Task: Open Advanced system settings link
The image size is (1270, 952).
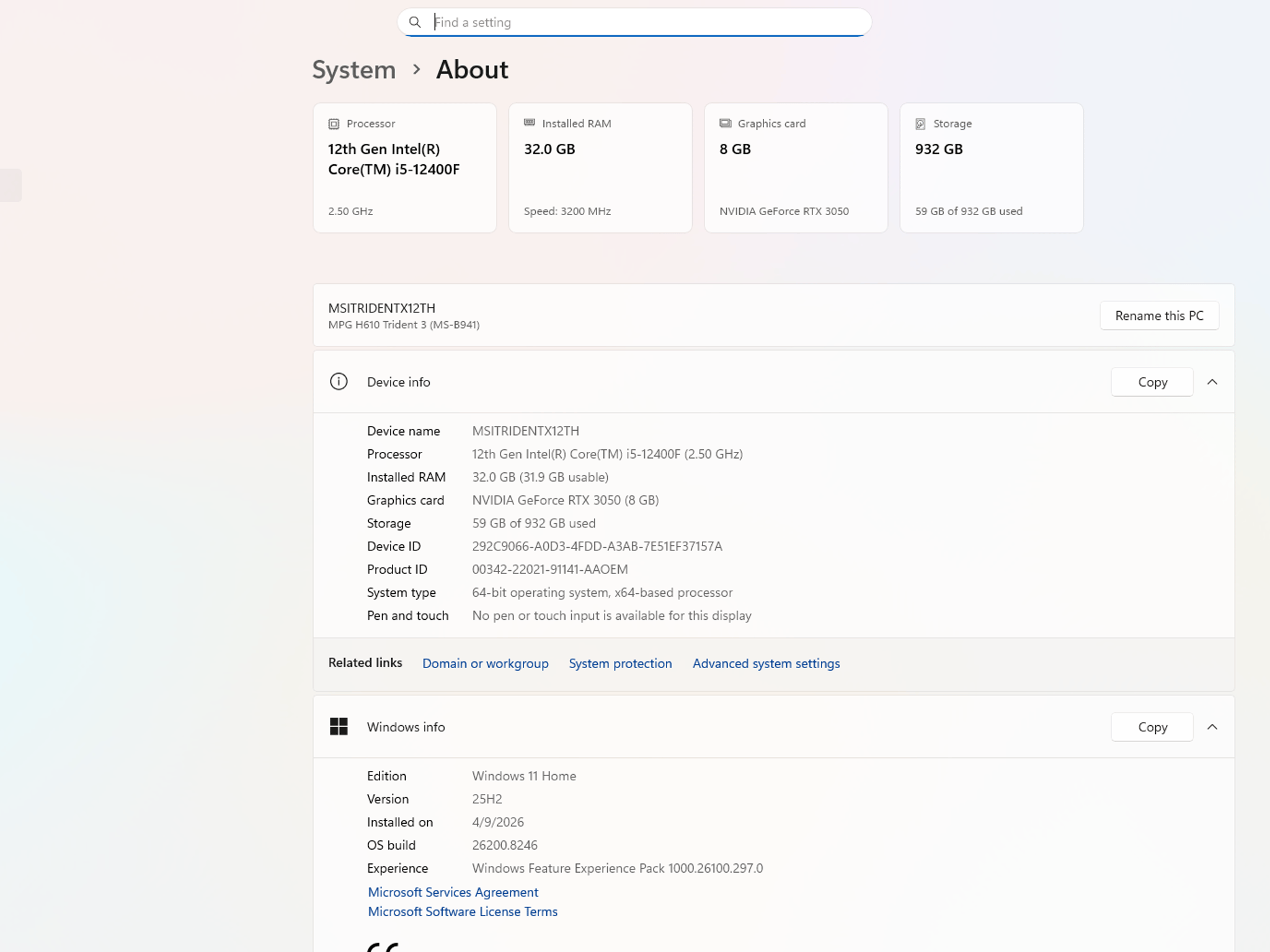Action: 766,663
